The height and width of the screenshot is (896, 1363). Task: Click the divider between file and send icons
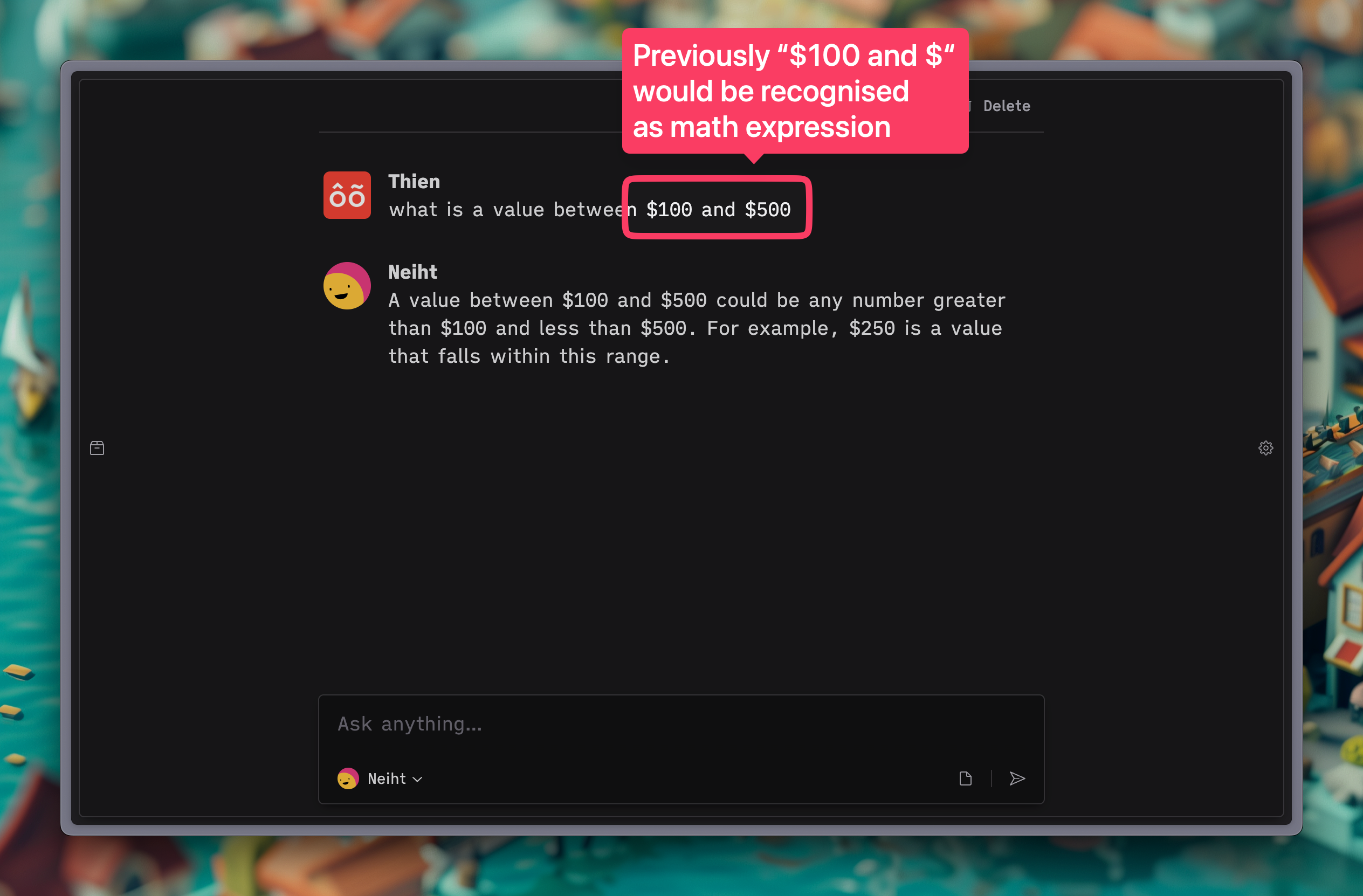click(x=992, y=778)
